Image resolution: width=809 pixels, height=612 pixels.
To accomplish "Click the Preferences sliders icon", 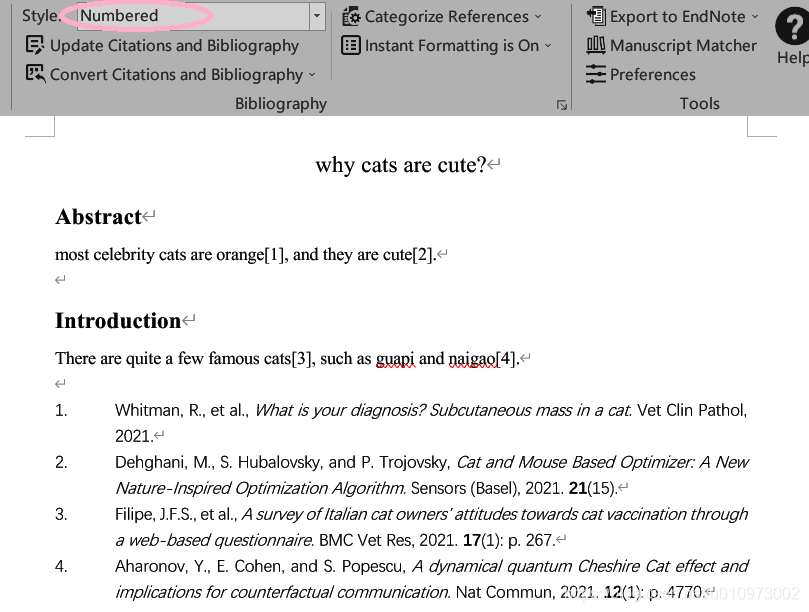I will tap(595, 74).
